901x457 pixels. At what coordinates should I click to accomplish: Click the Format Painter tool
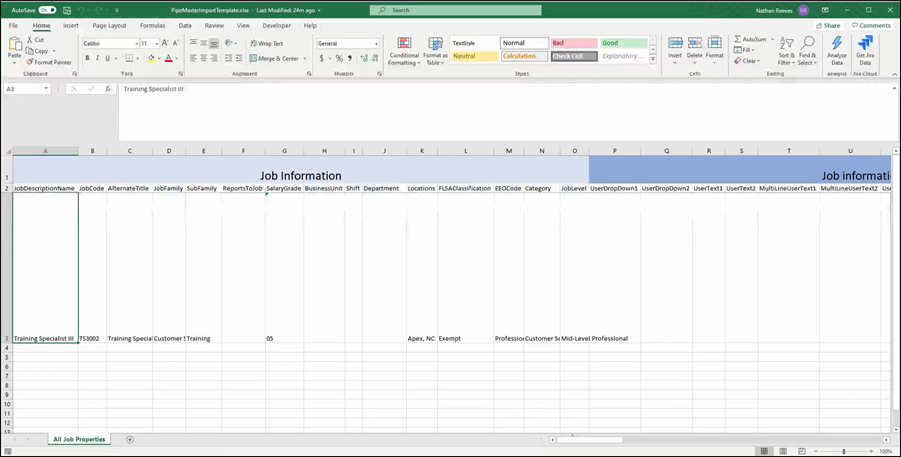[51, 62]
